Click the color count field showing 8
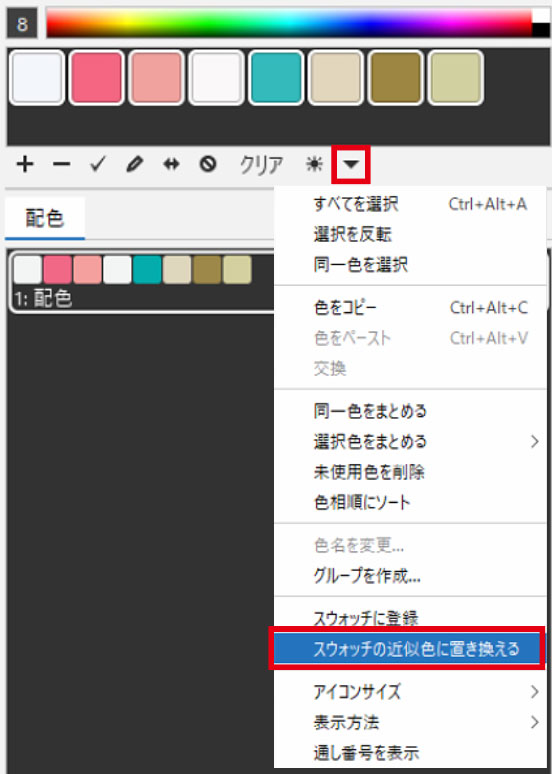The width and height of the screenshot is (552, 774). [22, 23]
